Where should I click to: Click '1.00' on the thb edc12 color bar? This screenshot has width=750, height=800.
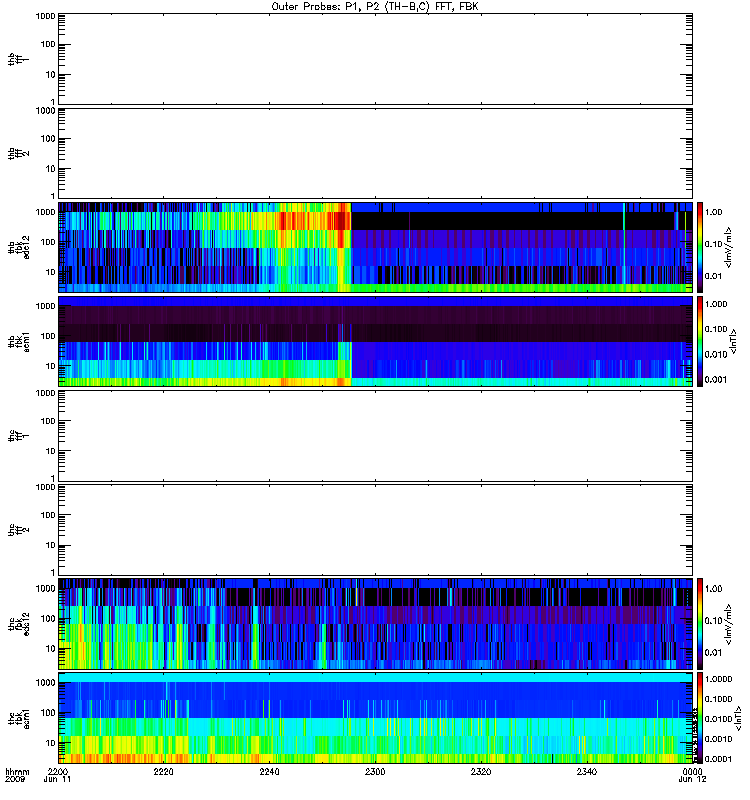click(x=714, y=212)
